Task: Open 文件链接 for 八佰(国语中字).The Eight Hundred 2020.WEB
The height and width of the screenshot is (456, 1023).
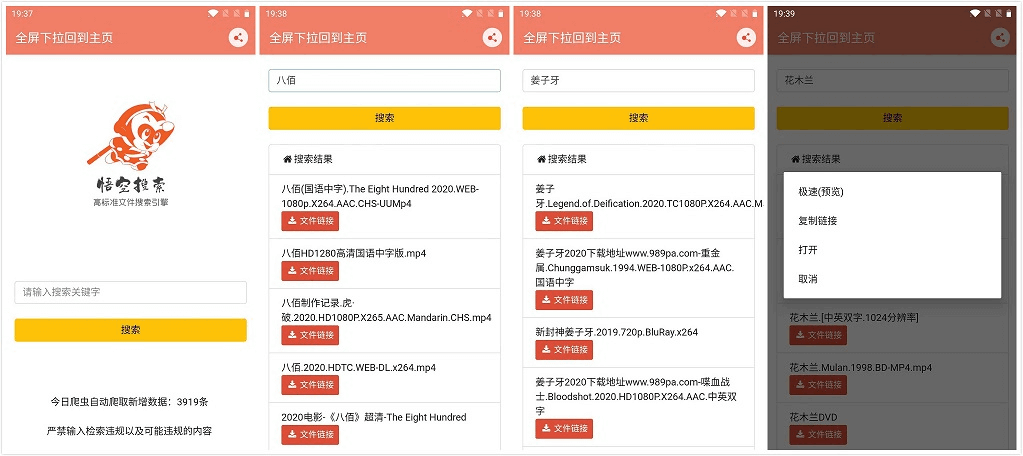Action: (x=310, y=221)
